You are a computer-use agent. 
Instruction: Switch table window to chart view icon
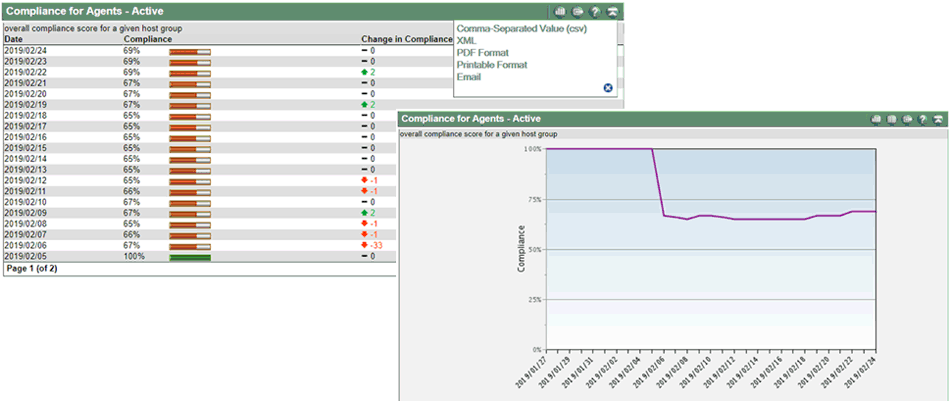click(560, 12)
